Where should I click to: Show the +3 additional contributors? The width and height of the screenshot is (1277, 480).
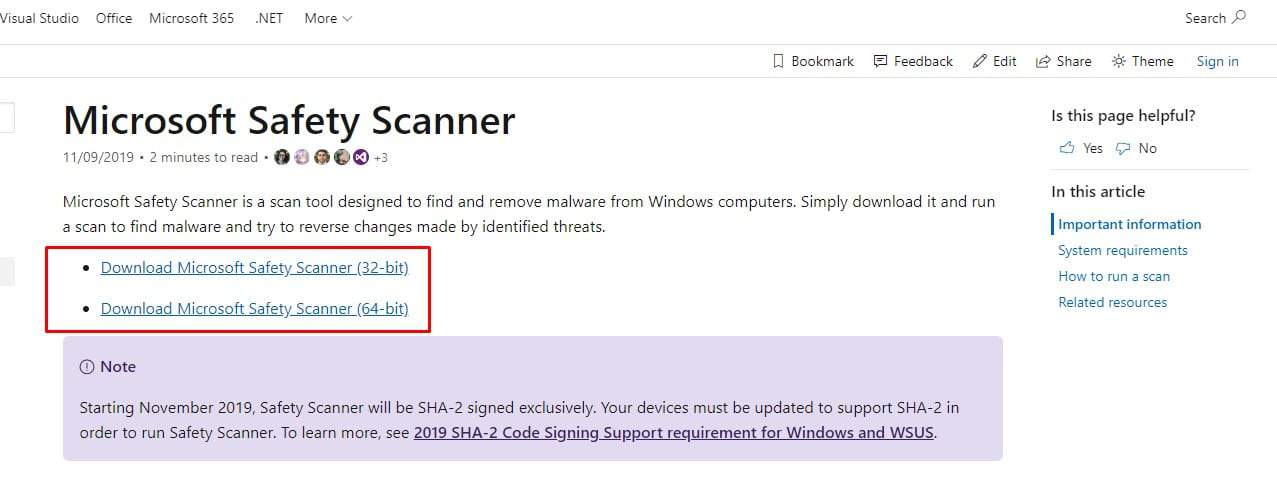380,157
